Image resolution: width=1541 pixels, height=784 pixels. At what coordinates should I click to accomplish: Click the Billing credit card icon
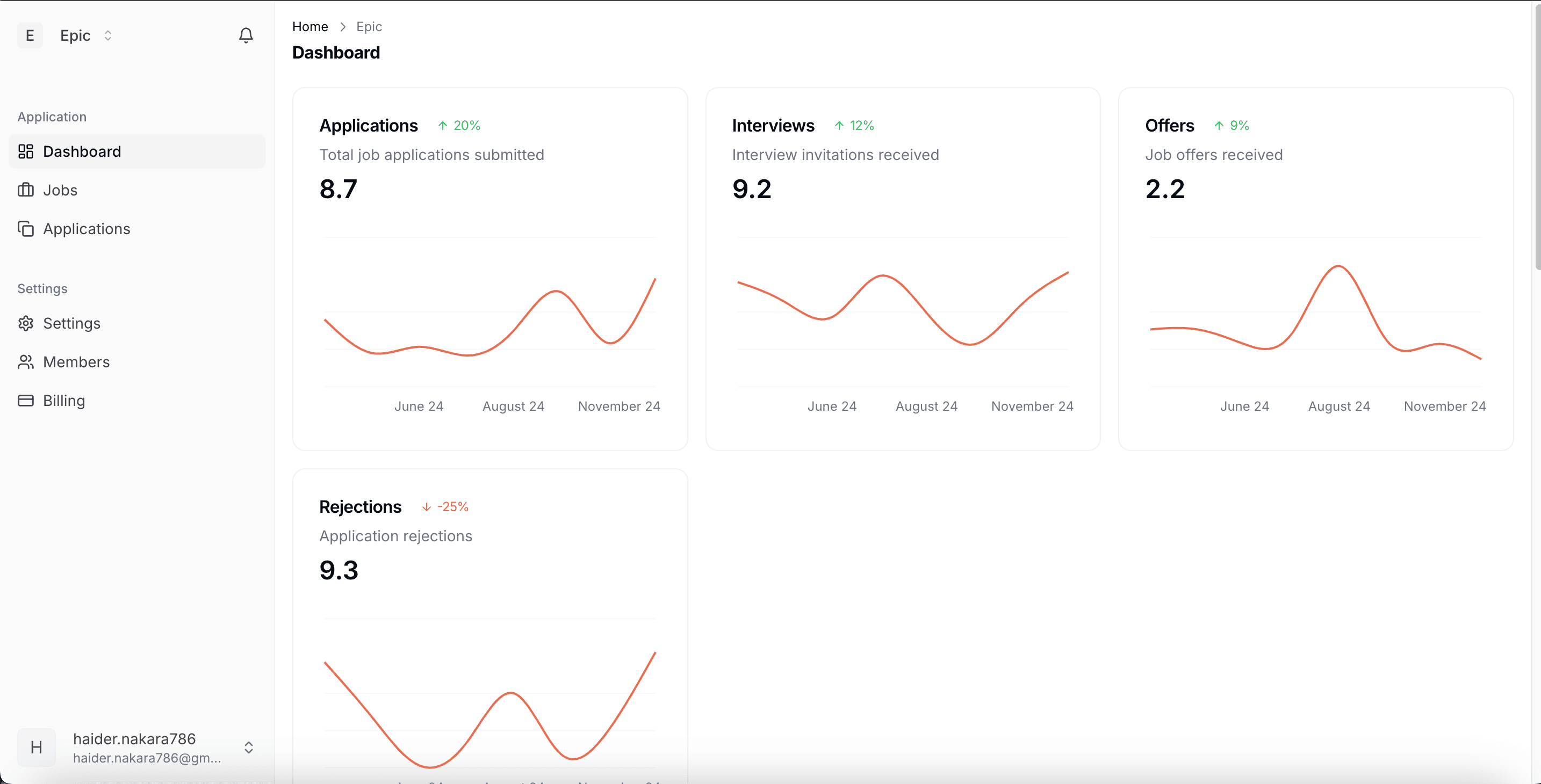(26, 400)
